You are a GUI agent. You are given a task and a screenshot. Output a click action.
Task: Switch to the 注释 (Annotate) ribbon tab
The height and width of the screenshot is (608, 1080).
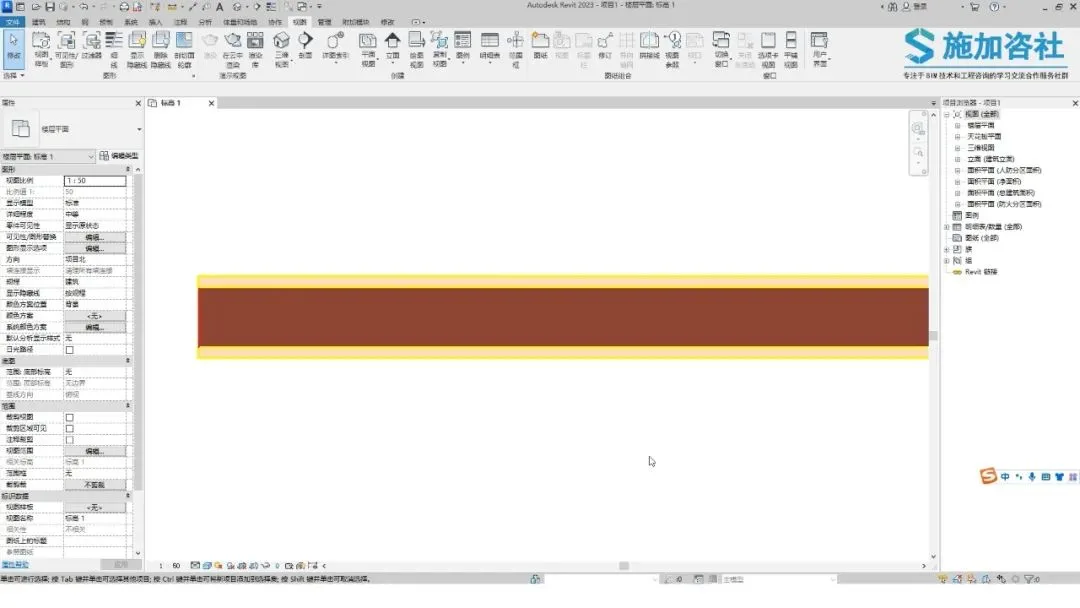[180, 22]
